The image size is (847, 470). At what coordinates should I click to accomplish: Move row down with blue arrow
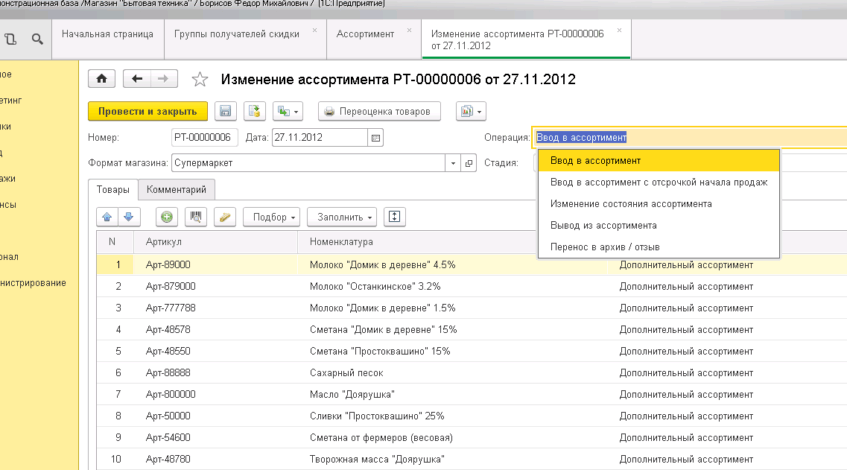point(127,216)
